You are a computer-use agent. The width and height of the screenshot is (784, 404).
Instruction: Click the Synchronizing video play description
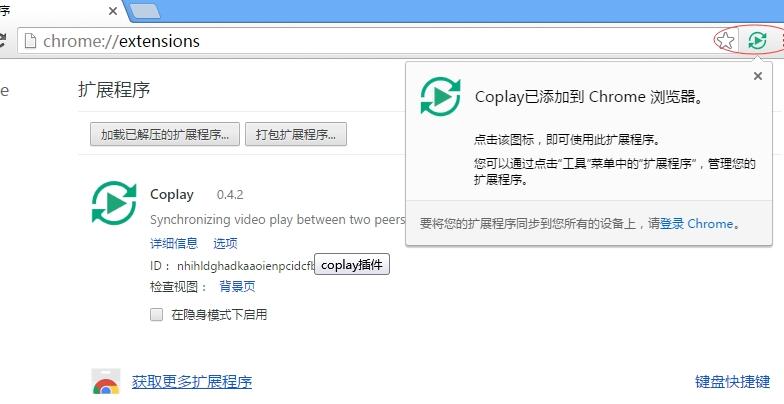[278, 220]
